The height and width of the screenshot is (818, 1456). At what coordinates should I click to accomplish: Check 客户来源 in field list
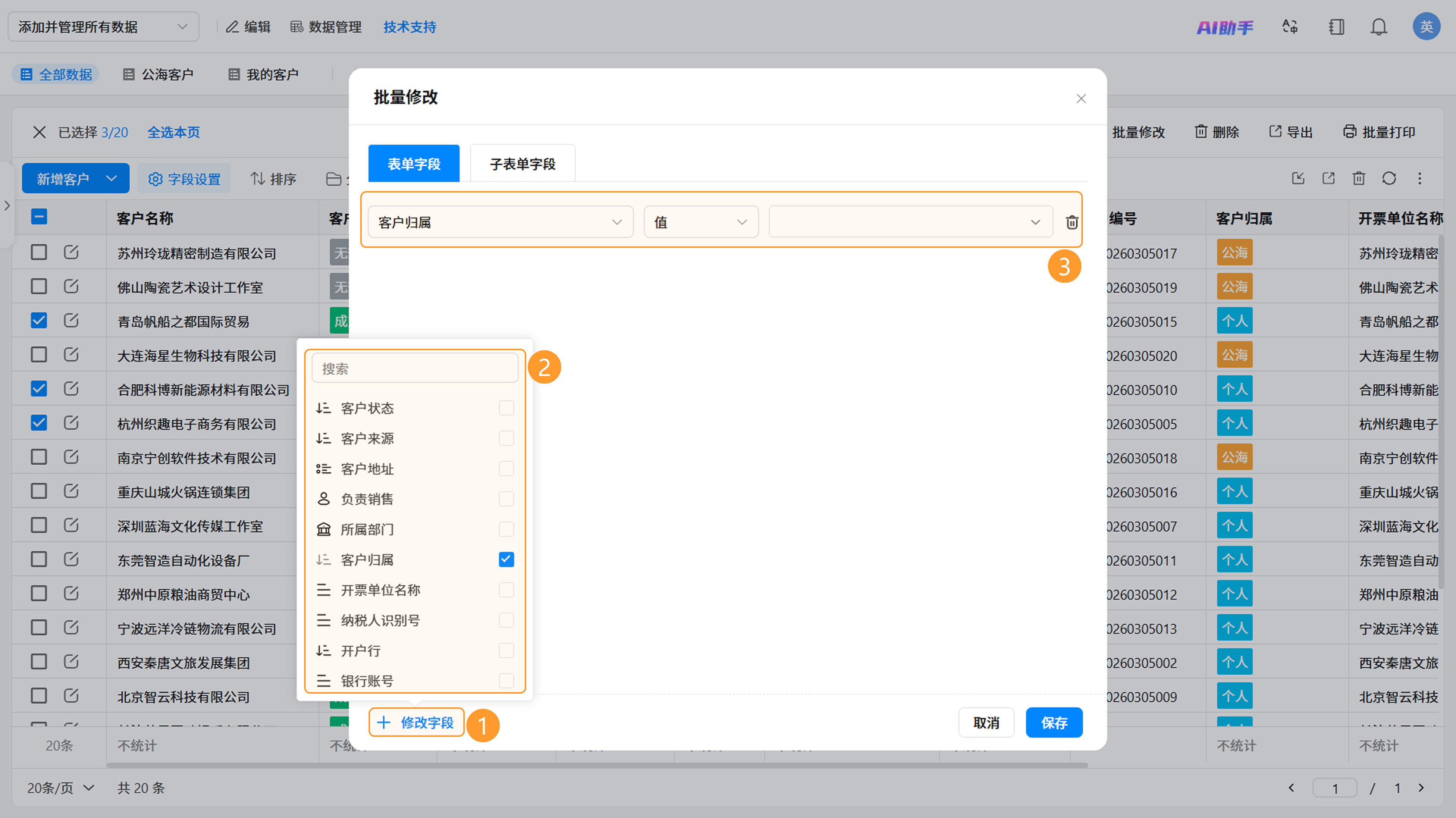coord(506,438)
